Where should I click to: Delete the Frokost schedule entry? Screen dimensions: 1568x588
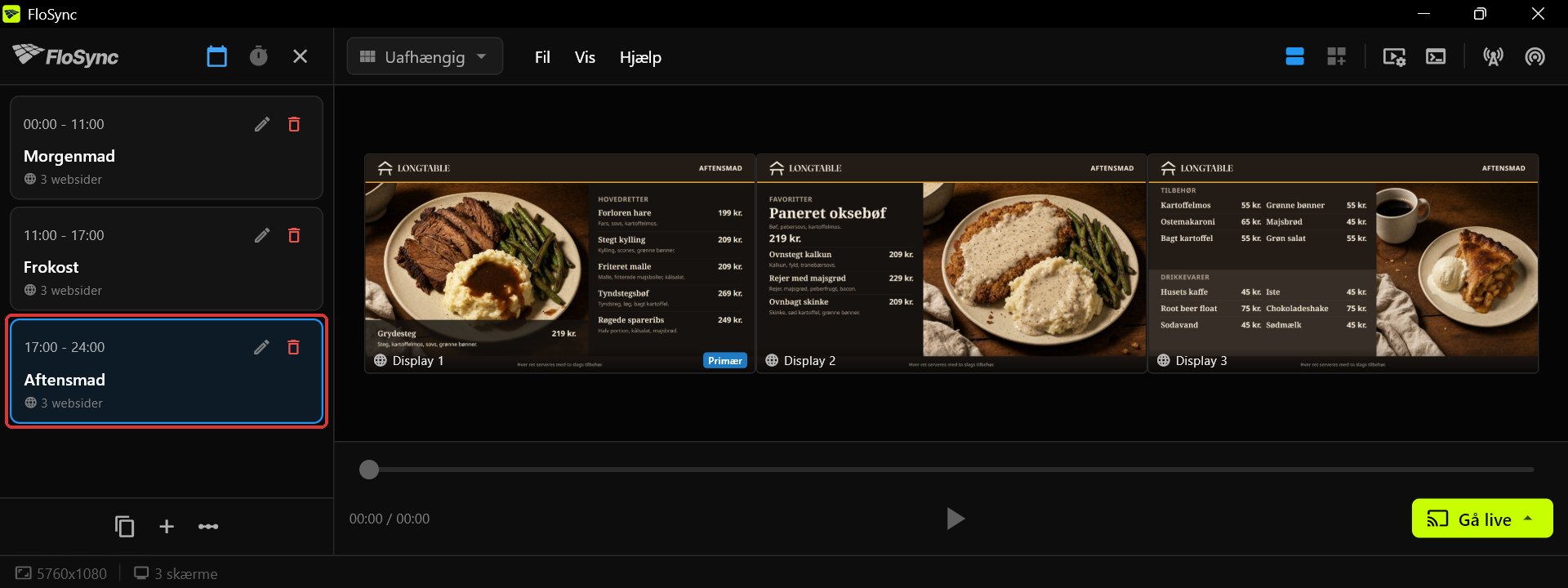pos(294,235)
